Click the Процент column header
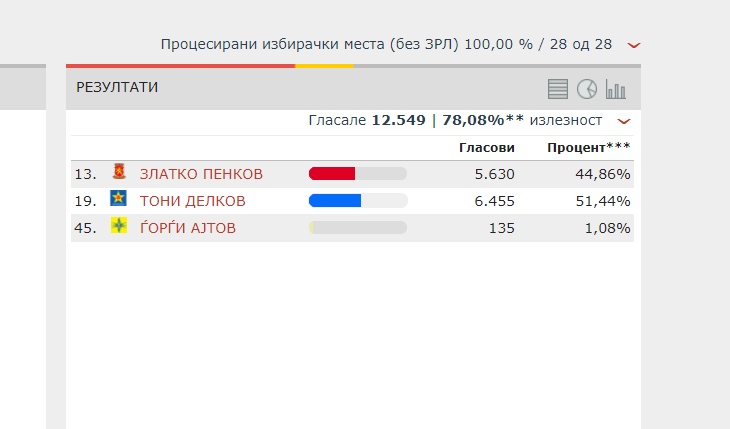This screenshot has width=730, height=429. pyautogui.click(x=588, y=148)
